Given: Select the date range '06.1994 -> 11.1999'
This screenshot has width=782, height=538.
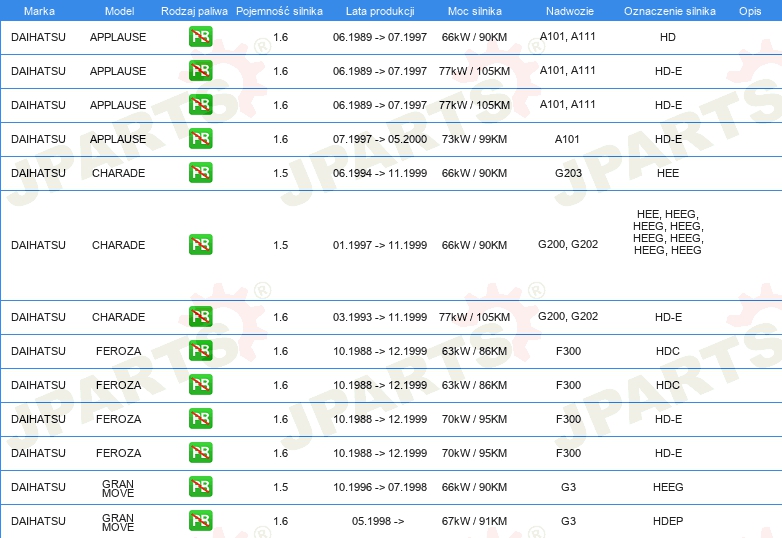Looking at the screenshot, I should tap(380, 173).
